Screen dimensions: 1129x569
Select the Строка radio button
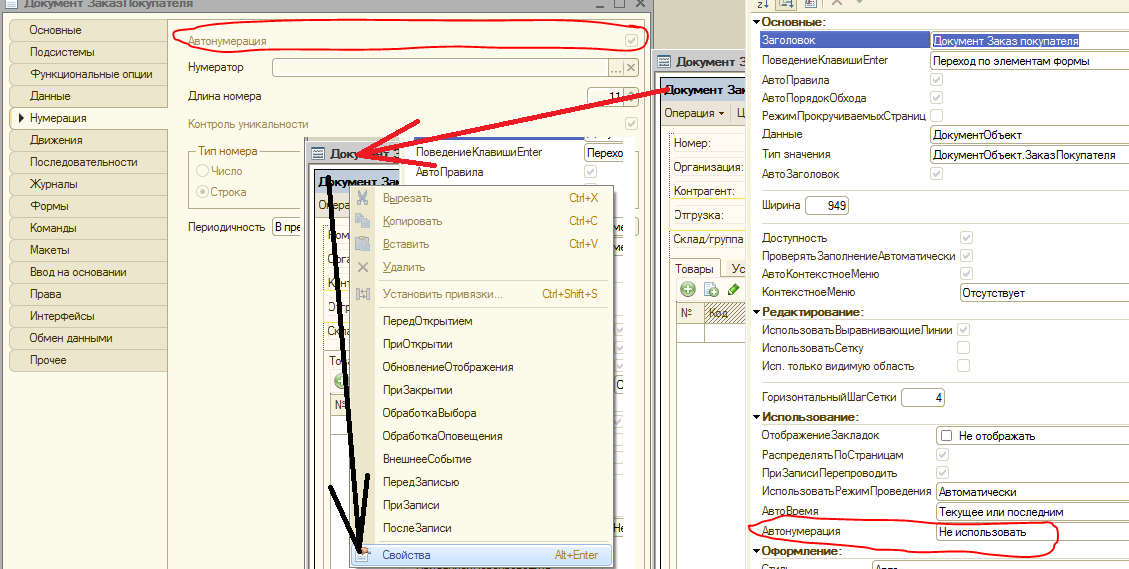[x=203, y=192]
